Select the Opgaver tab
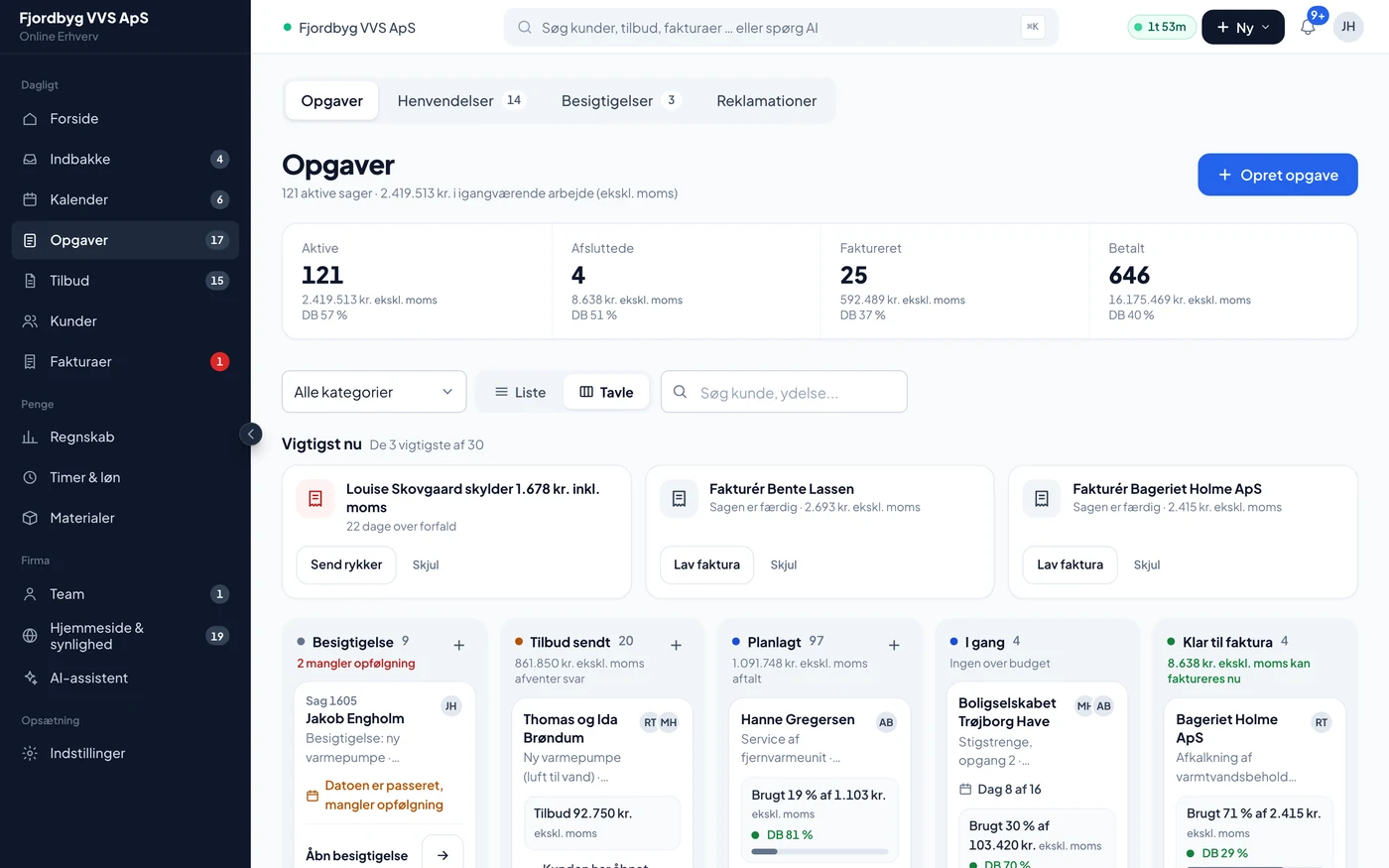 (332, 100)
